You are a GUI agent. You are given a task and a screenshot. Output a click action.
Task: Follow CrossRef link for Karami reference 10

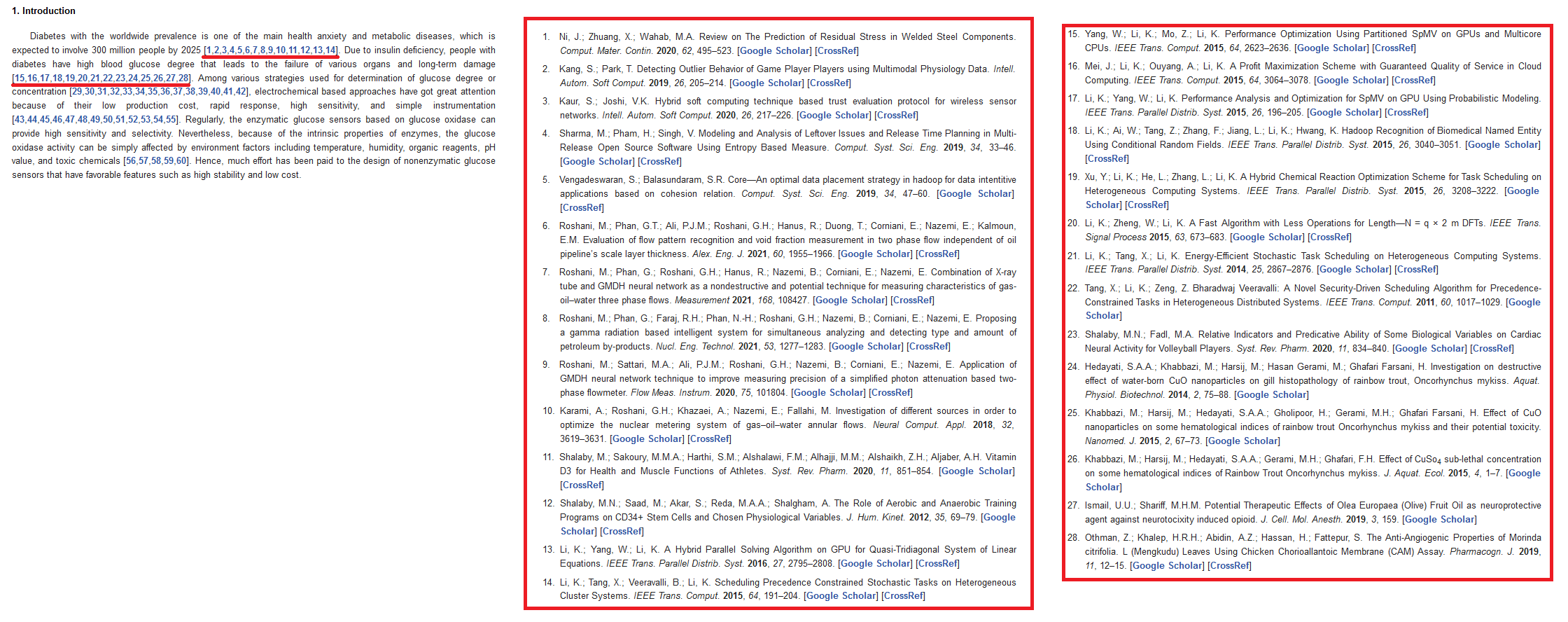click(709, 439)
